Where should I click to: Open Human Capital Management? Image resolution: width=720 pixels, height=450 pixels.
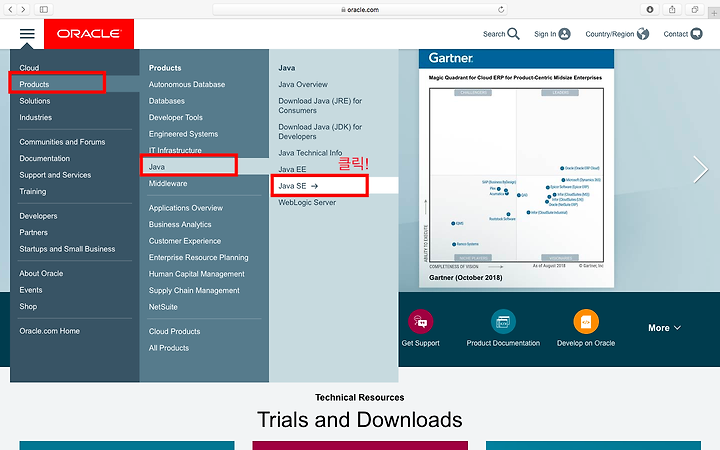coord(197,274)
